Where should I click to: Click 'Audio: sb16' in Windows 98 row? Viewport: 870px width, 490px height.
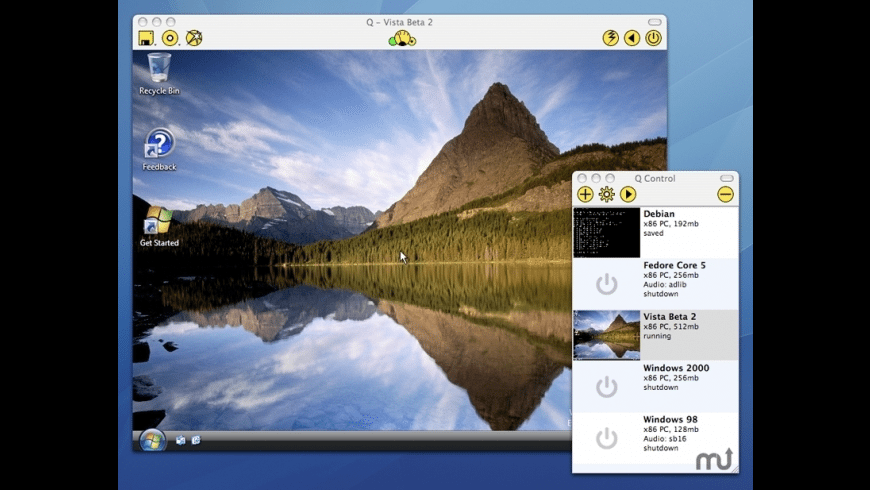[x=665, y=438]
